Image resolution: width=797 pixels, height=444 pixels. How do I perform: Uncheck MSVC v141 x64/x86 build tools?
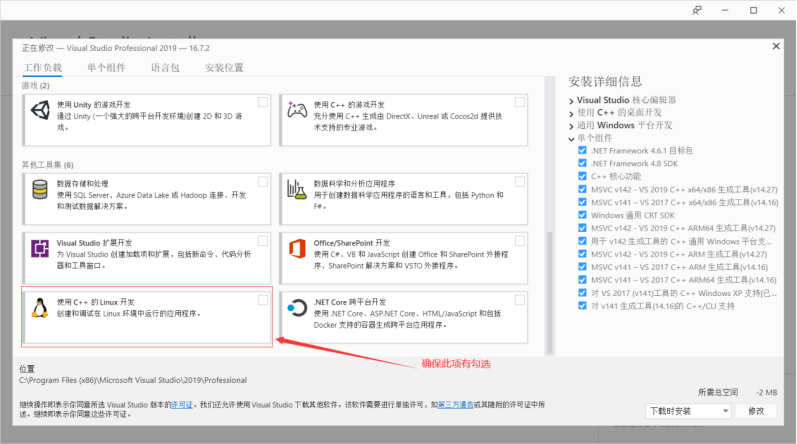[x=583, y=202]
